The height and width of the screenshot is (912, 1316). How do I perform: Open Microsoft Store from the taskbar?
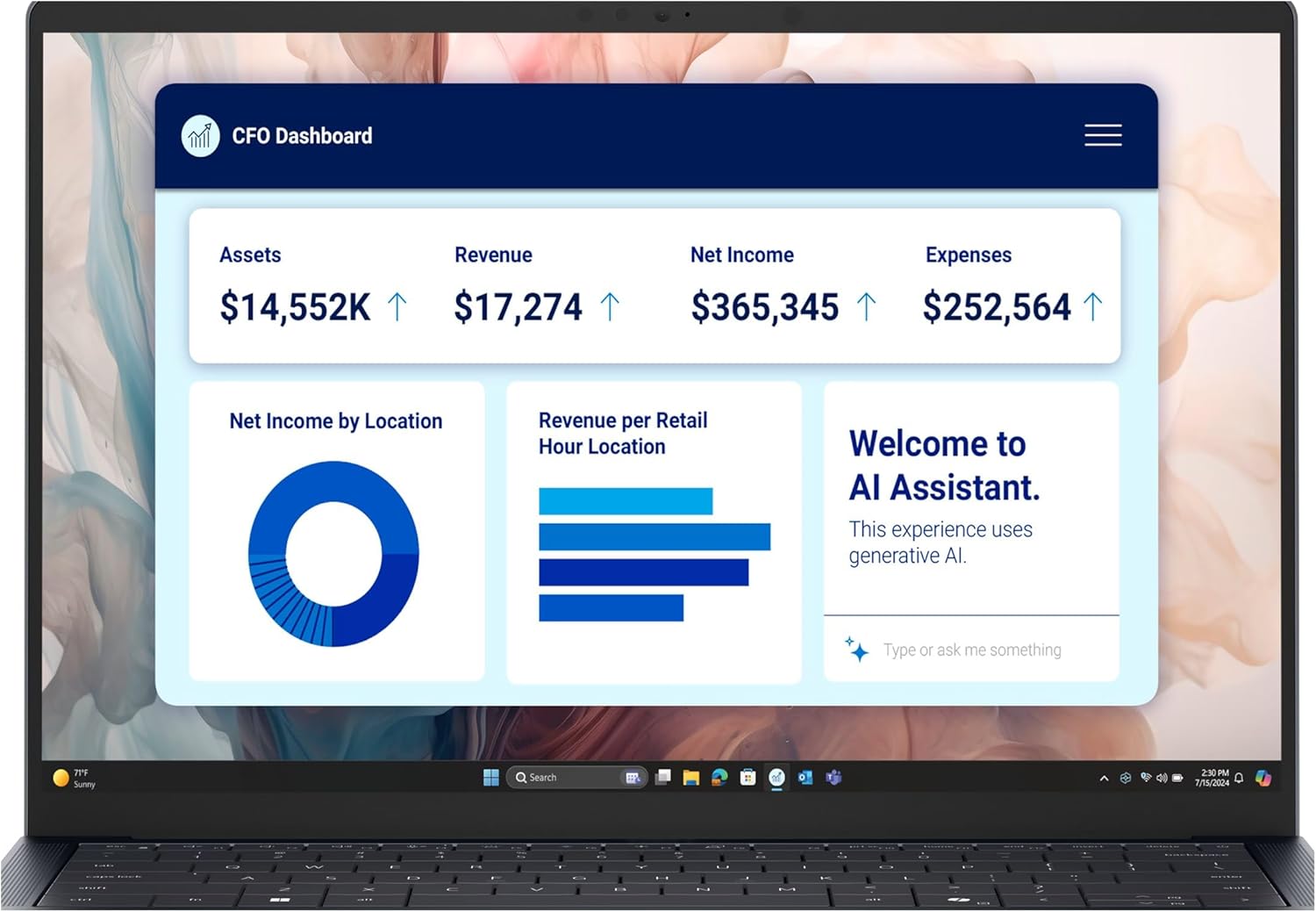coord(747,778)
